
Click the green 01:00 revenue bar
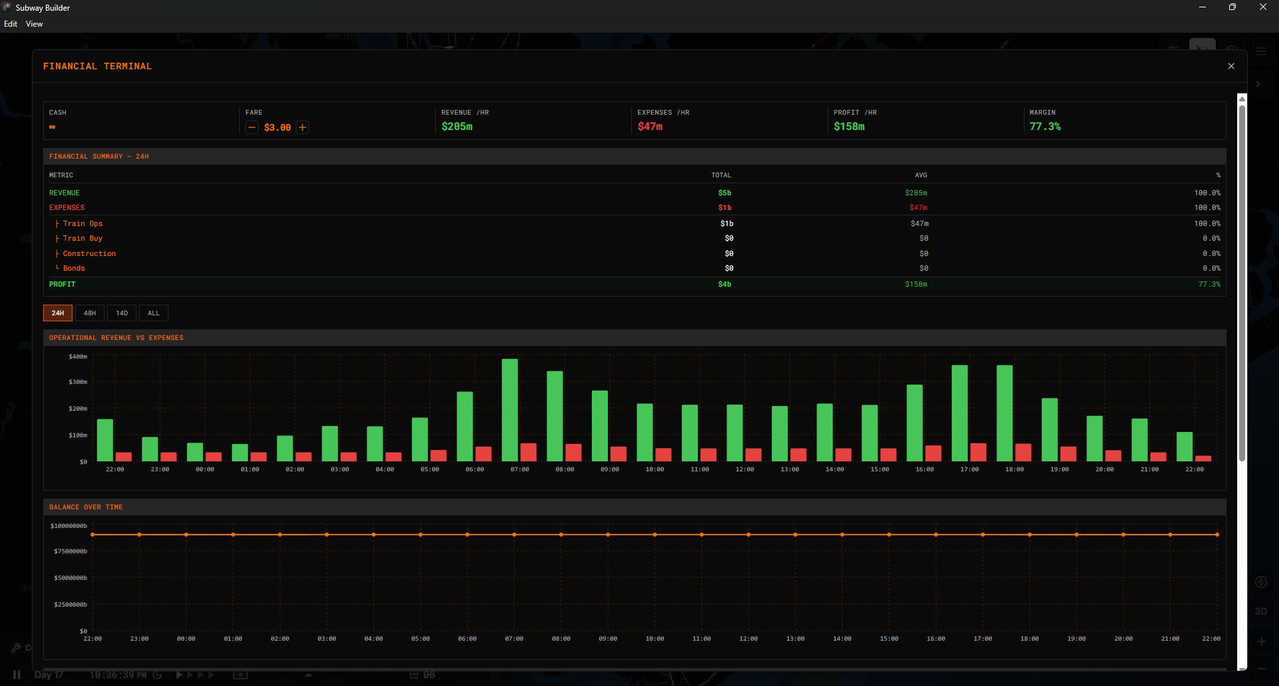(240, 453)
